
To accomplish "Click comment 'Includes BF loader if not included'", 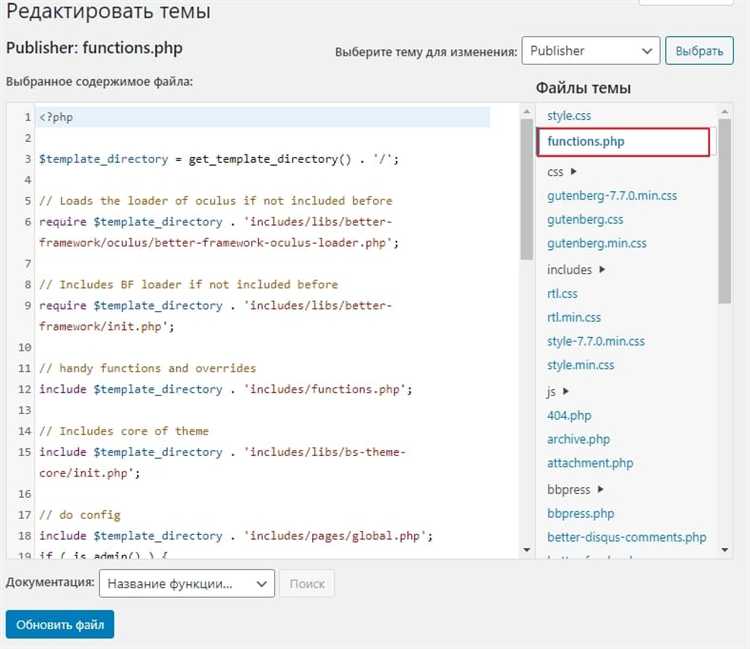I will [188, 285].
